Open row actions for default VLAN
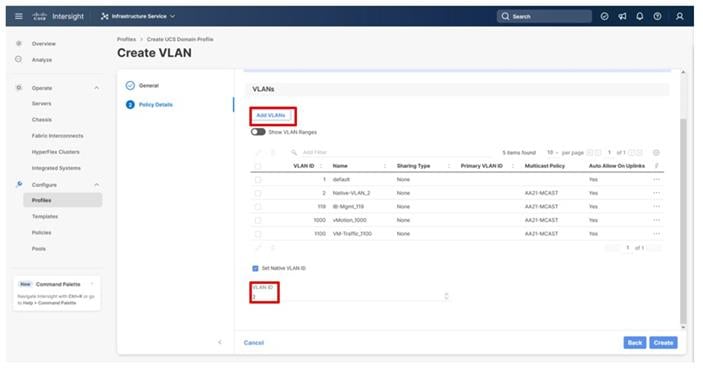This screenshot has height=370, width=703. [x=656, y=179]
